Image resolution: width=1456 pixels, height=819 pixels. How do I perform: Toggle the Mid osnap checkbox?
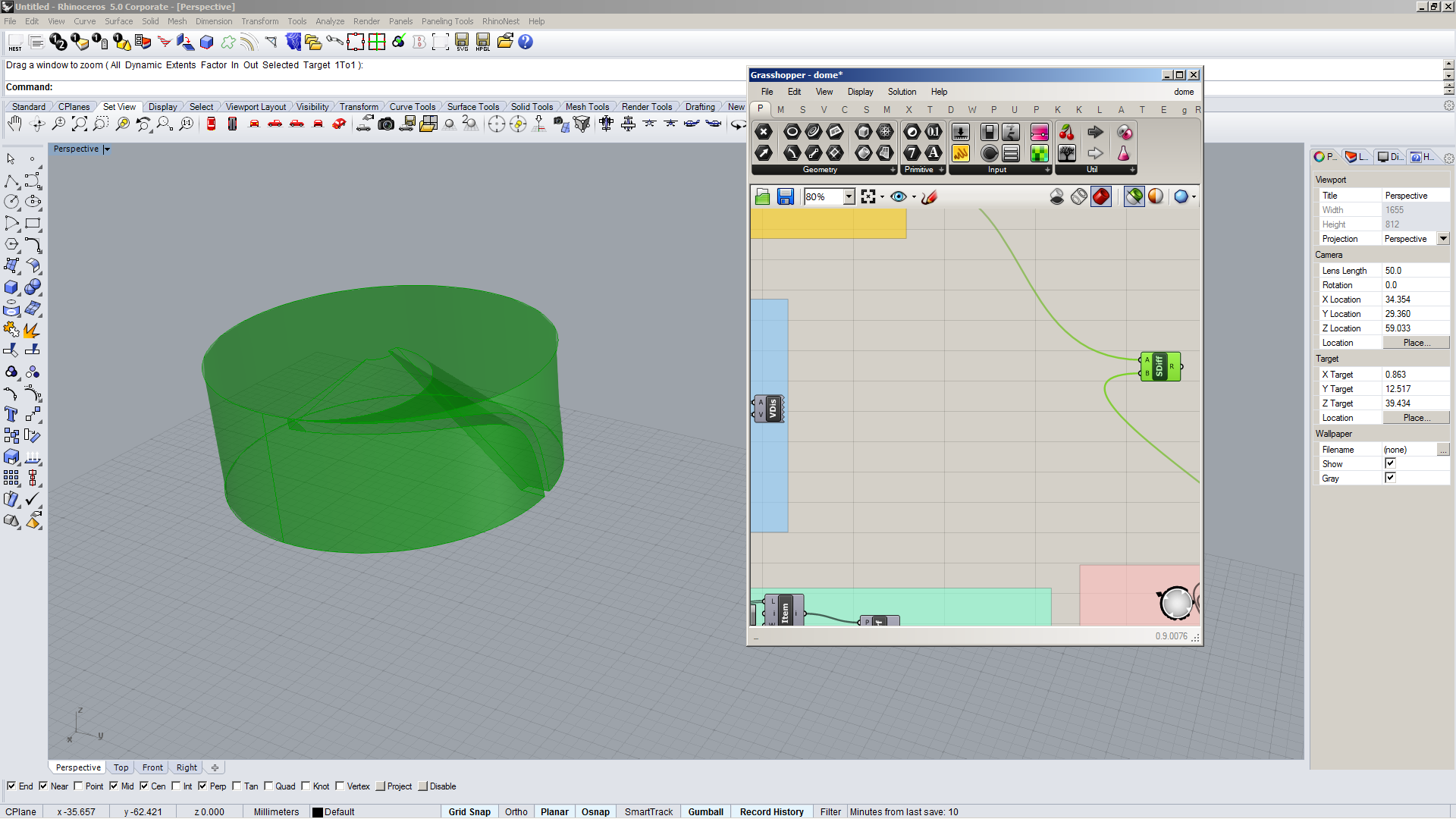[x=114, y=786]
